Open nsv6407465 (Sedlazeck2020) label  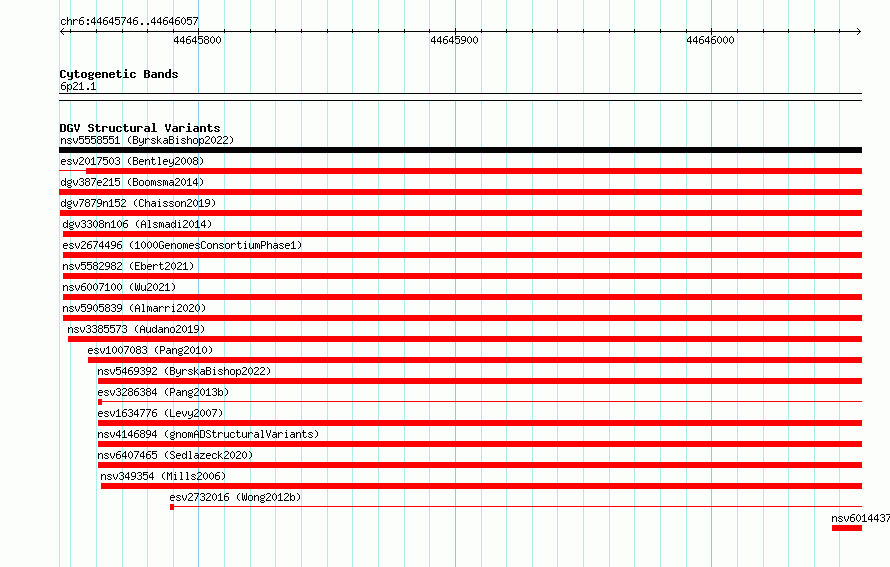coord(175,455)
